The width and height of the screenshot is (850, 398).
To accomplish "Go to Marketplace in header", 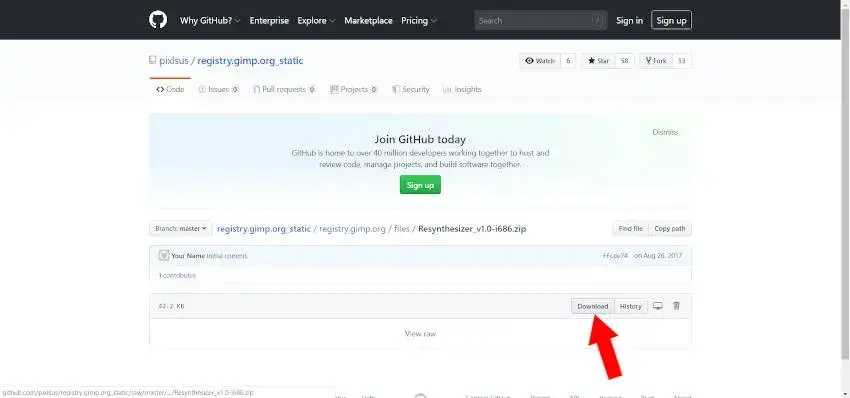I will point(368,21).
